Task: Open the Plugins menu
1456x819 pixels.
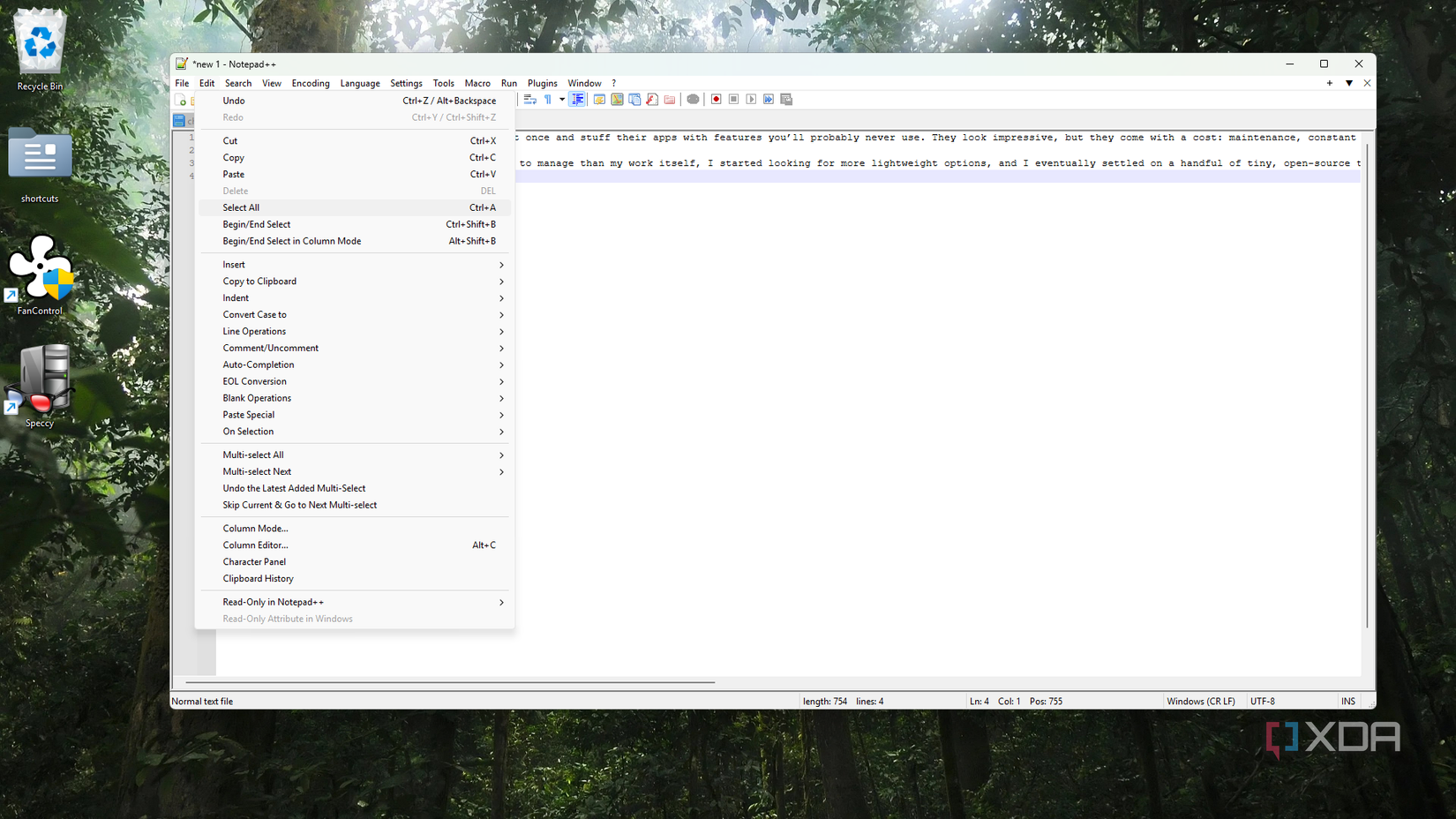Action: coord(543,83)
